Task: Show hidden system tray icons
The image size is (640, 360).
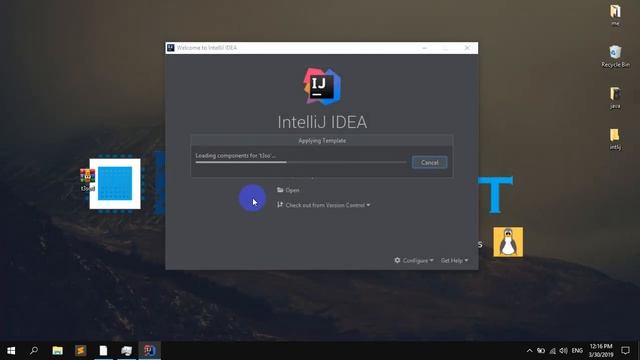Action: 529,351
